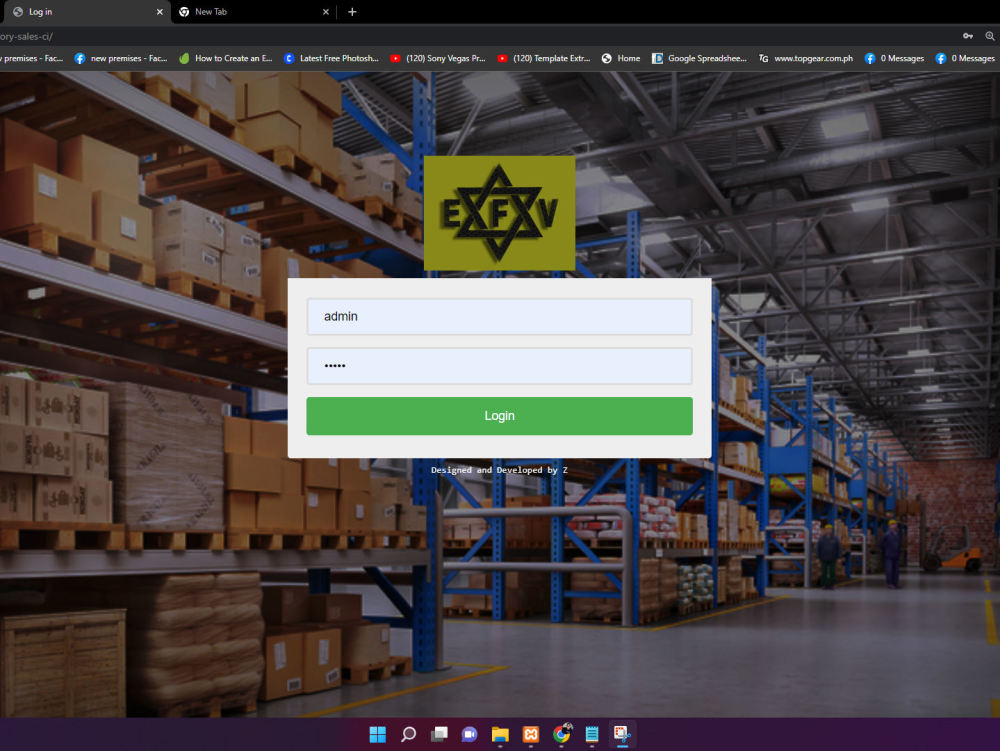Open a new browser tab with plus
1000x751 pixels.
click(352, 11)
